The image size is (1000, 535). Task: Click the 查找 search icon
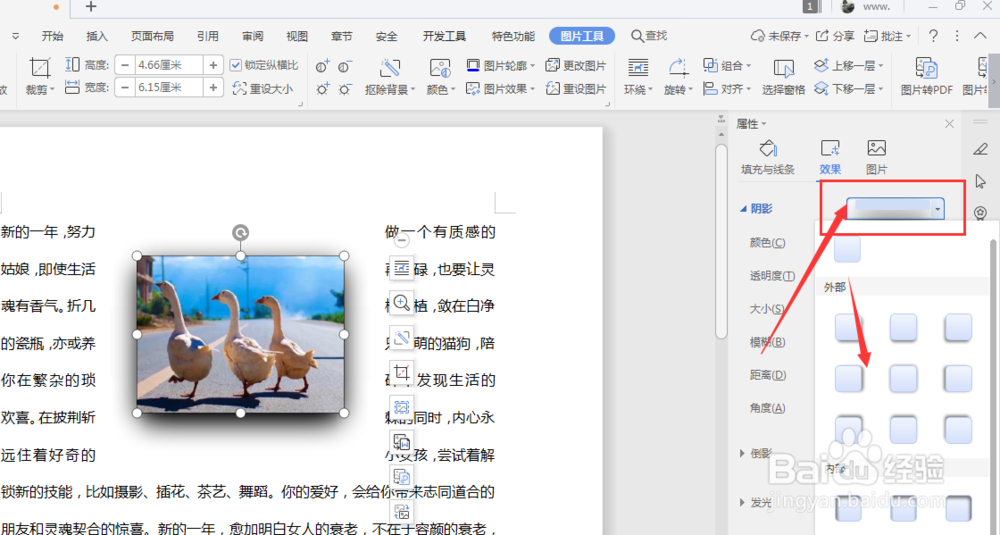tap(649, 36)
